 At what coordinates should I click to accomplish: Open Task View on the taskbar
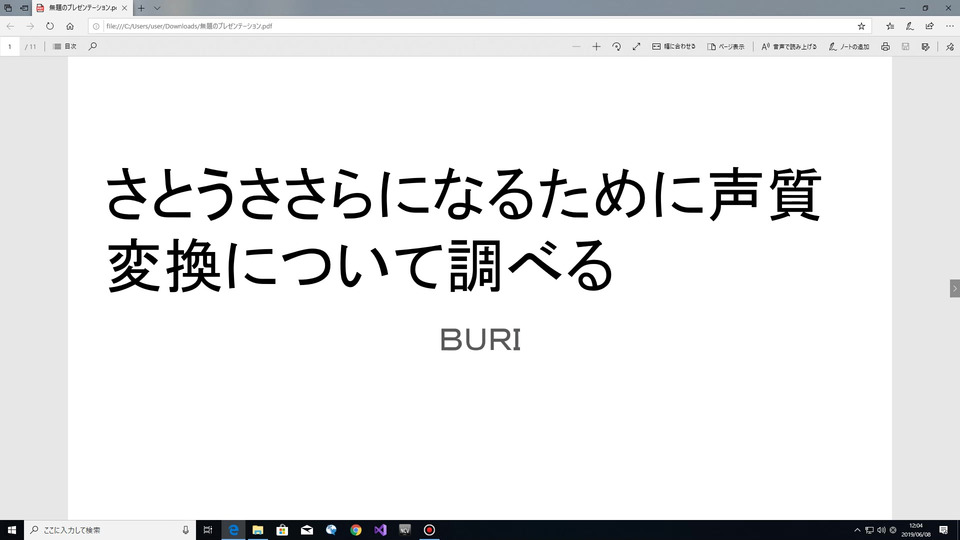pyautogui.click(x=208, y=530)
